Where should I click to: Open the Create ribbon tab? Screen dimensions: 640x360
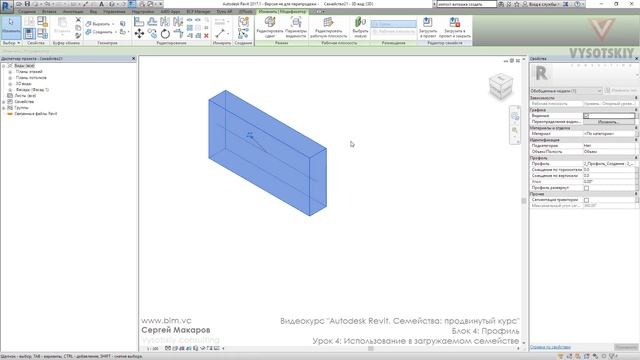(27, 11)
